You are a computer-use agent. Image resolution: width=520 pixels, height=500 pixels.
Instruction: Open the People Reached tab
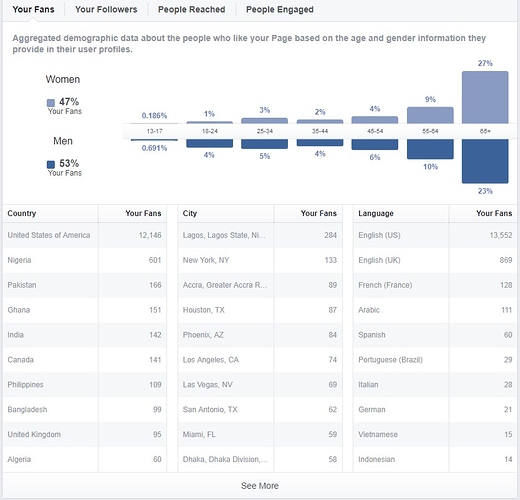192,9
